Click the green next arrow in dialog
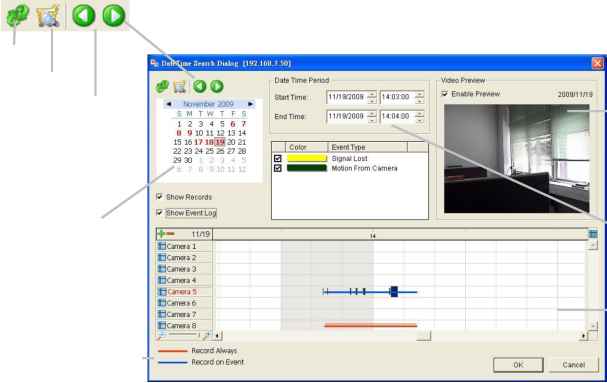This screenshot has height=383, width=607. pyautogui.click(x=217, y=86)
